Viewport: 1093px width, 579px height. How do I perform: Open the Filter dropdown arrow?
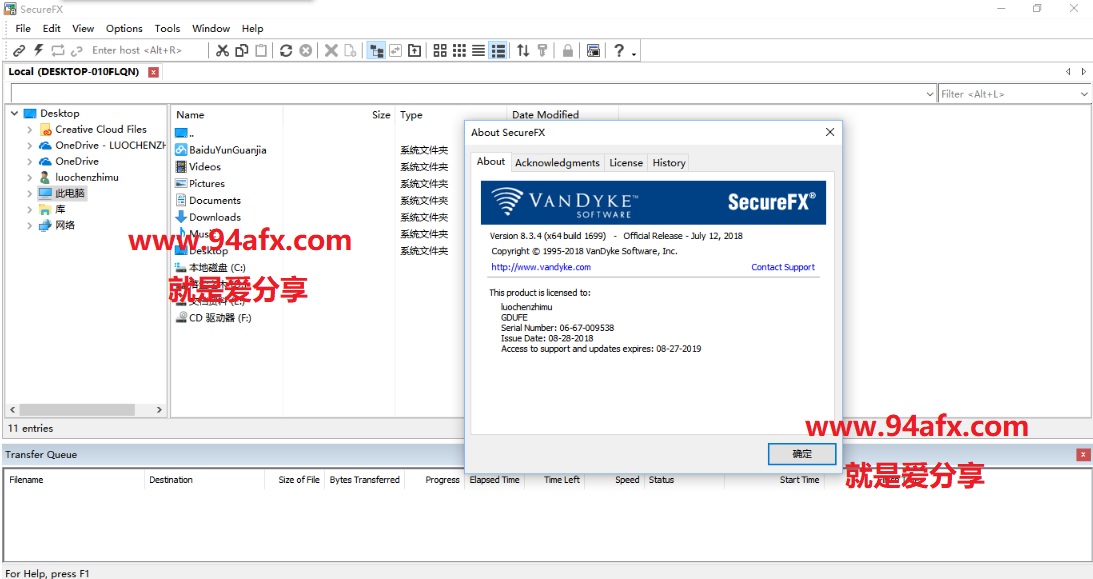(x=1084, y=94)
